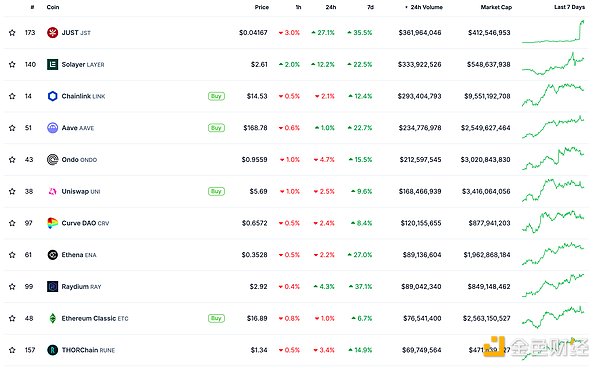
Task: Click the JUST coin logo icon
Action: pyautogui.click(x=52, y=33)
